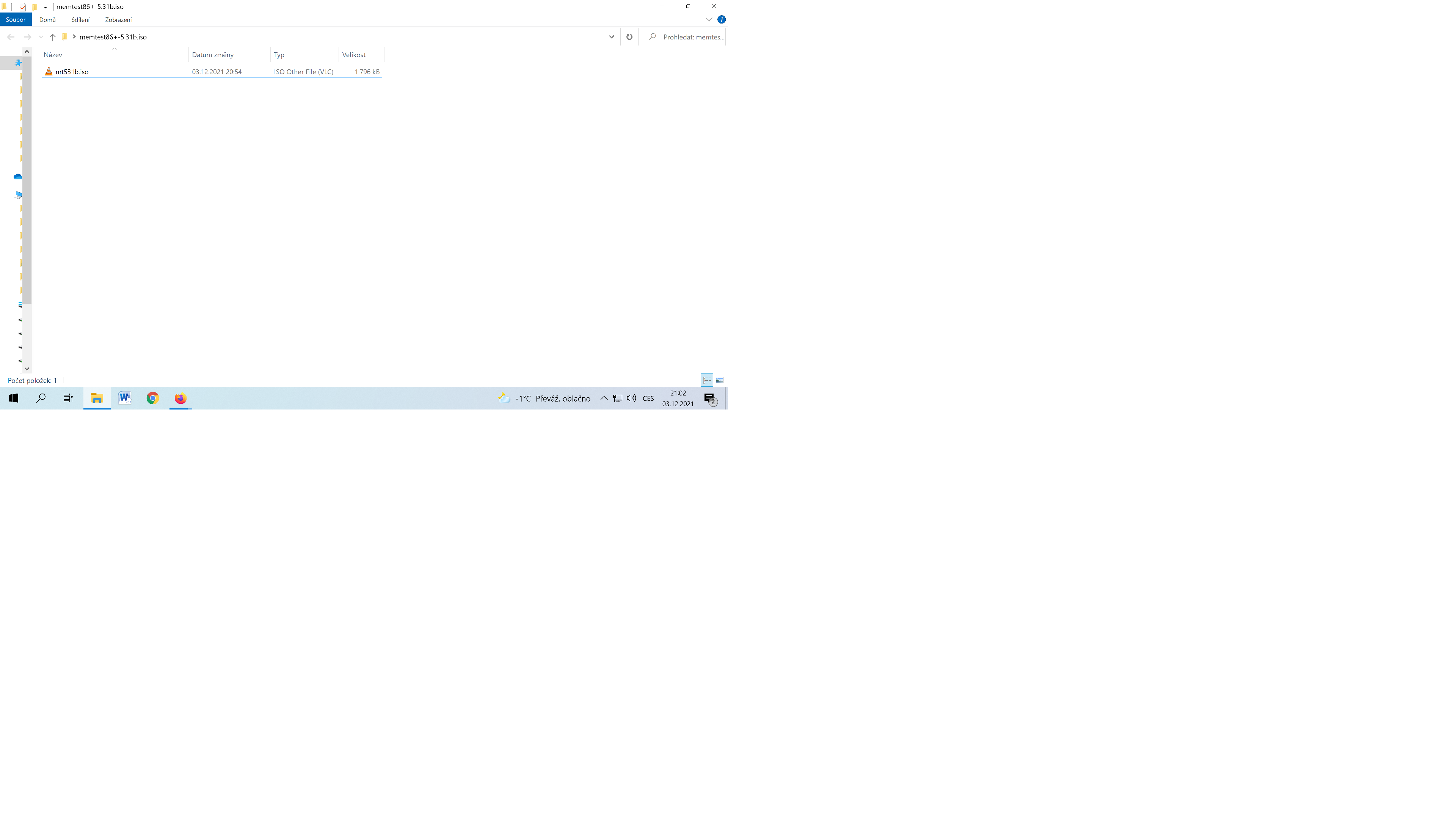The width and height of the screenshot is (1456, 819).
Task: Open the Soubor menu
Action: coord(16,20)
